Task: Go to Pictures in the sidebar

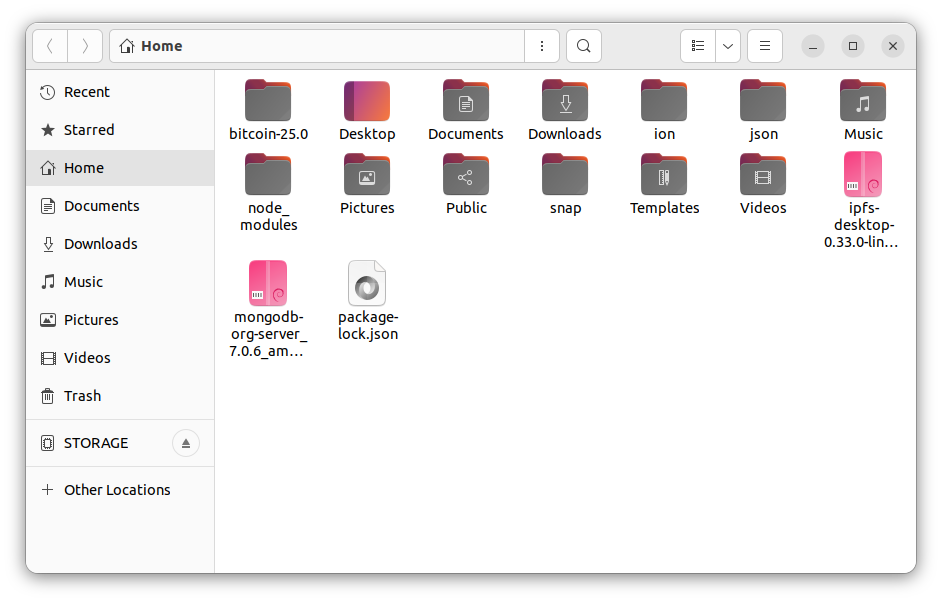Action: click(120, 320)
